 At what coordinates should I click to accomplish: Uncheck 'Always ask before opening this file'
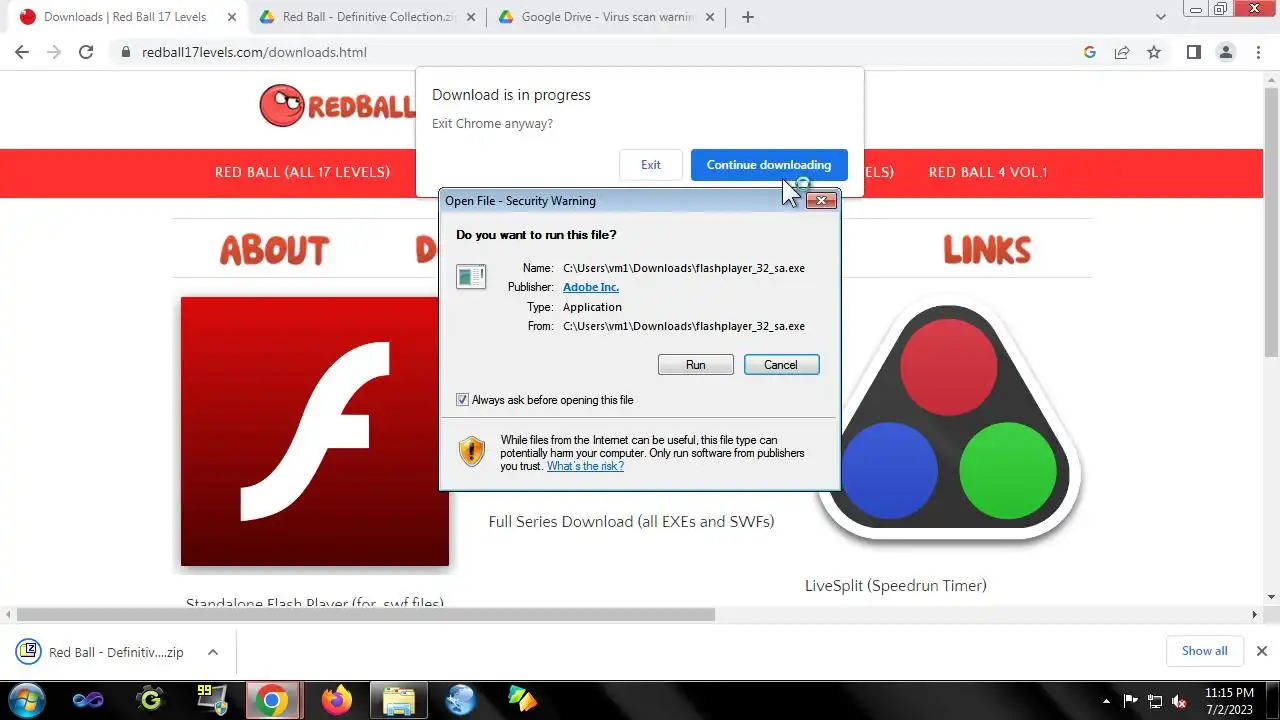[462, 400]
